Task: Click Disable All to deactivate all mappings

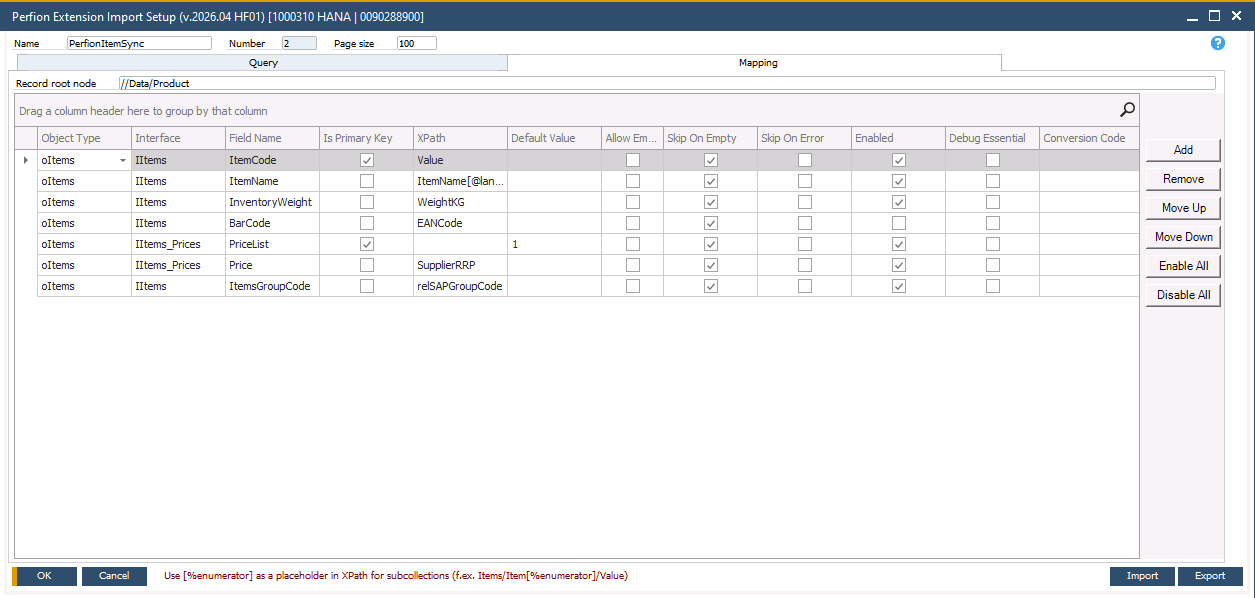Action: 1183,295
